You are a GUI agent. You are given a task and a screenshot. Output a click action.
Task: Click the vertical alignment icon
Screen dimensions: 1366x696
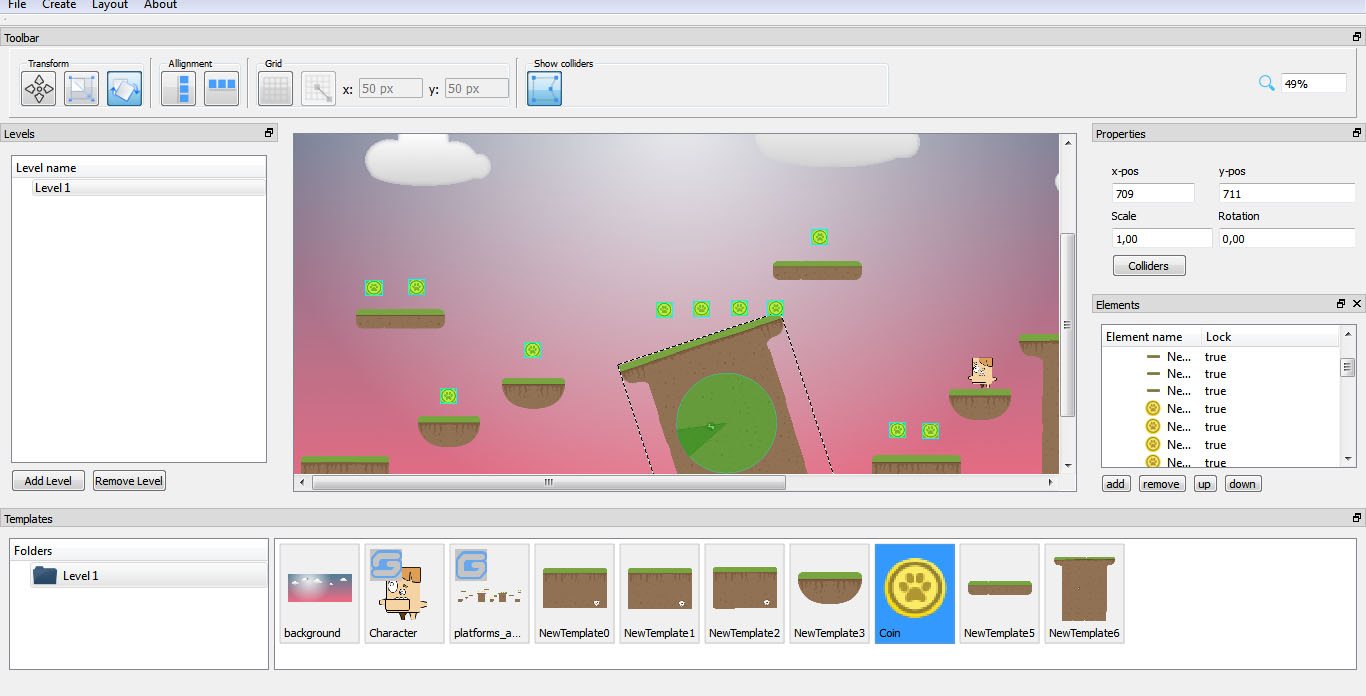pyautogui.click(x=179, y=89)
